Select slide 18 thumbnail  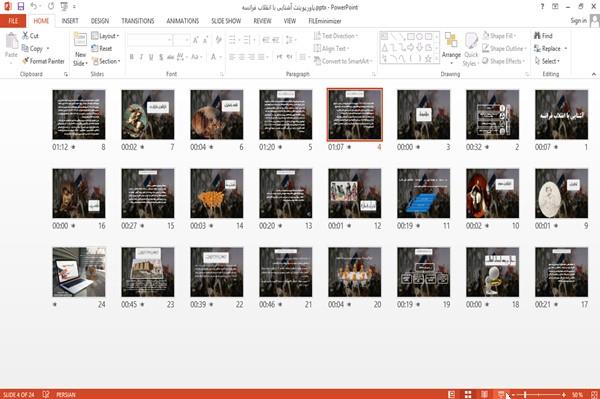(492, 272)
